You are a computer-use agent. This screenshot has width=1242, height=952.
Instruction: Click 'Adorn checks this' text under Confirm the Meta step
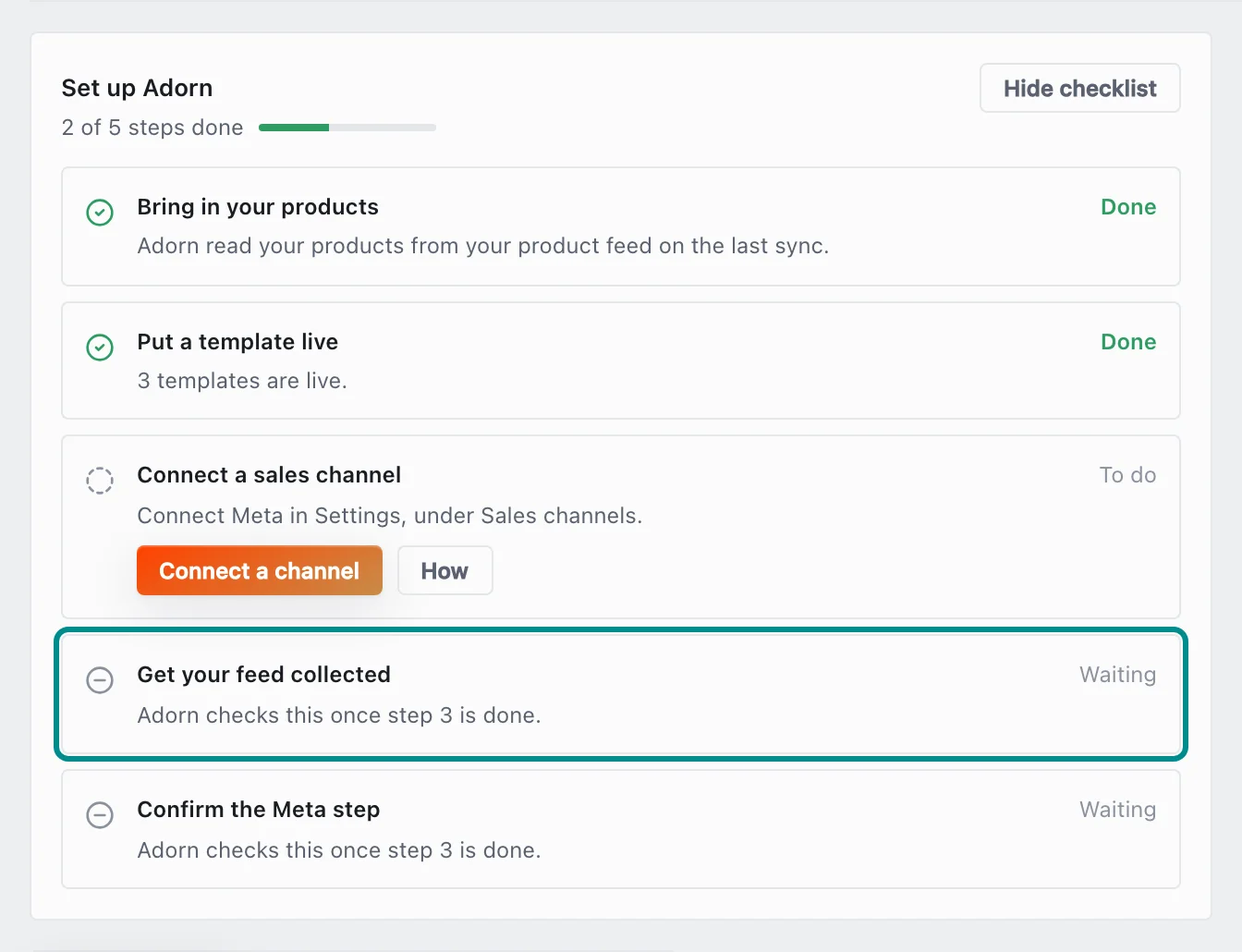click(339, 850)
